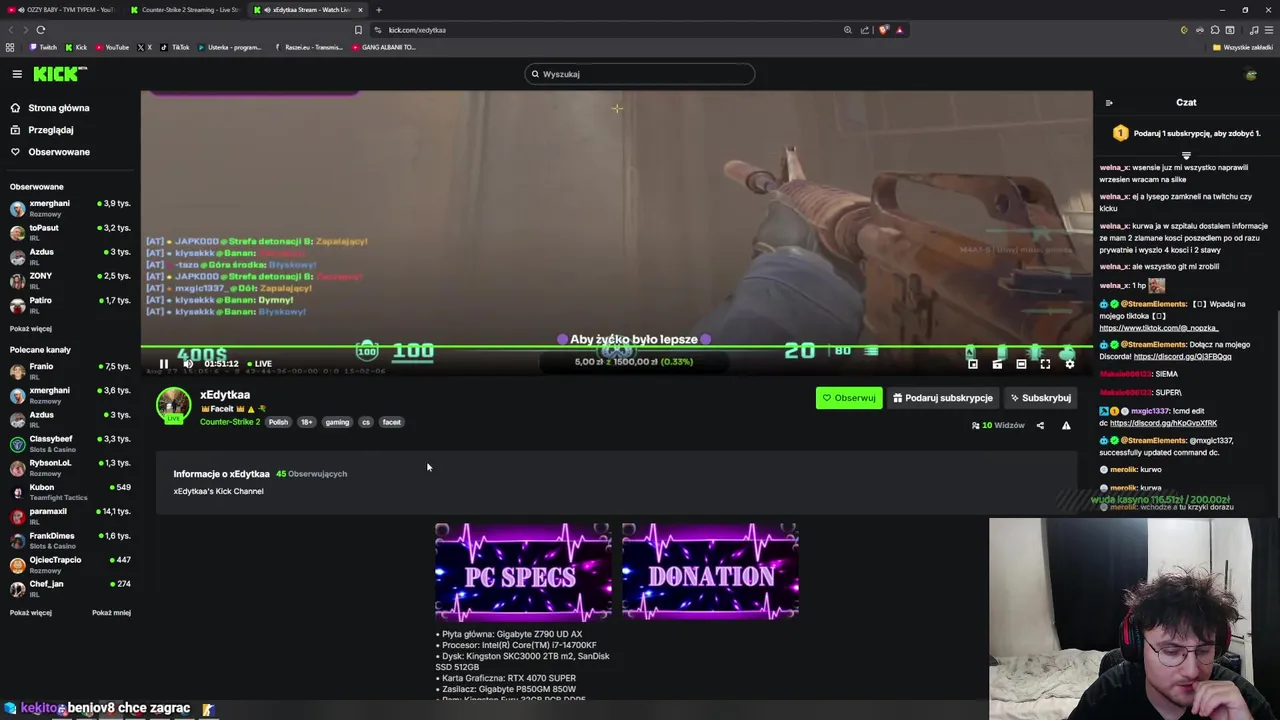Open Franio recommended channel
This screenshot has width=1280, height=720.
point(70,371)
